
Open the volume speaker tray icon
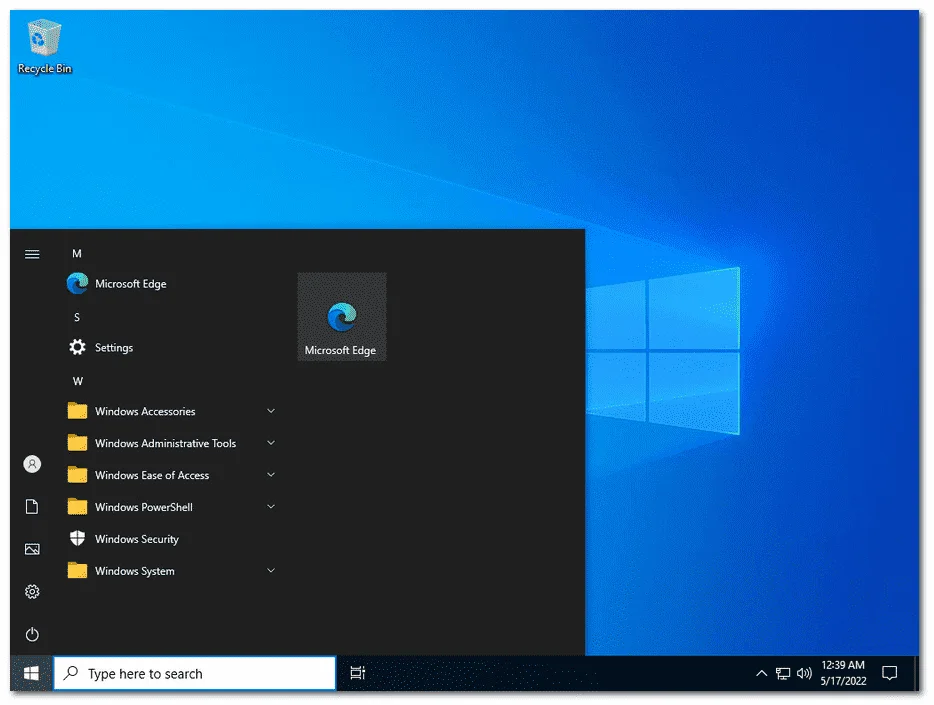coord(804,673)
